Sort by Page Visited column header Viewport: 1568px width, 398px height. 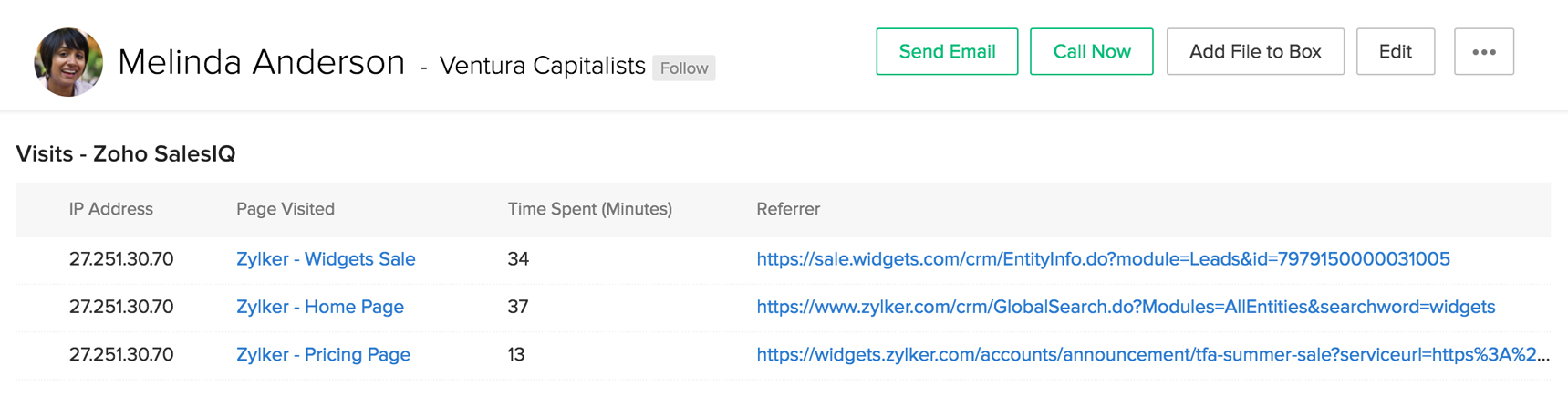286,209
